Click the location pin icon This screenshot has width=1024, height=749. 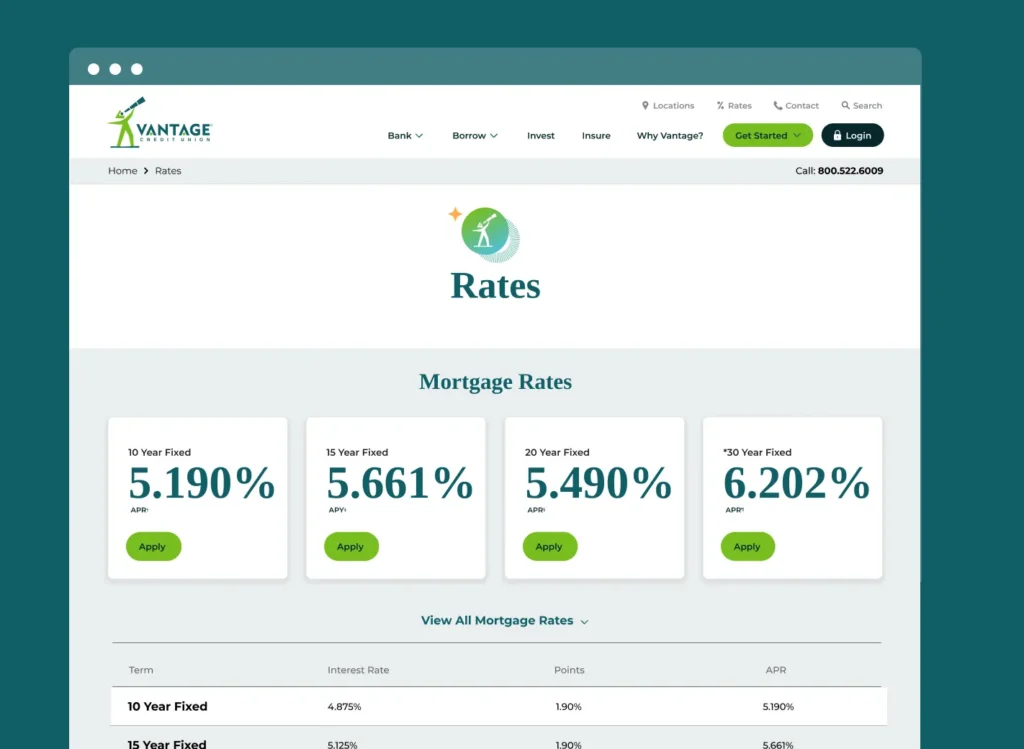pyautogui.click(x=645, y=105)
